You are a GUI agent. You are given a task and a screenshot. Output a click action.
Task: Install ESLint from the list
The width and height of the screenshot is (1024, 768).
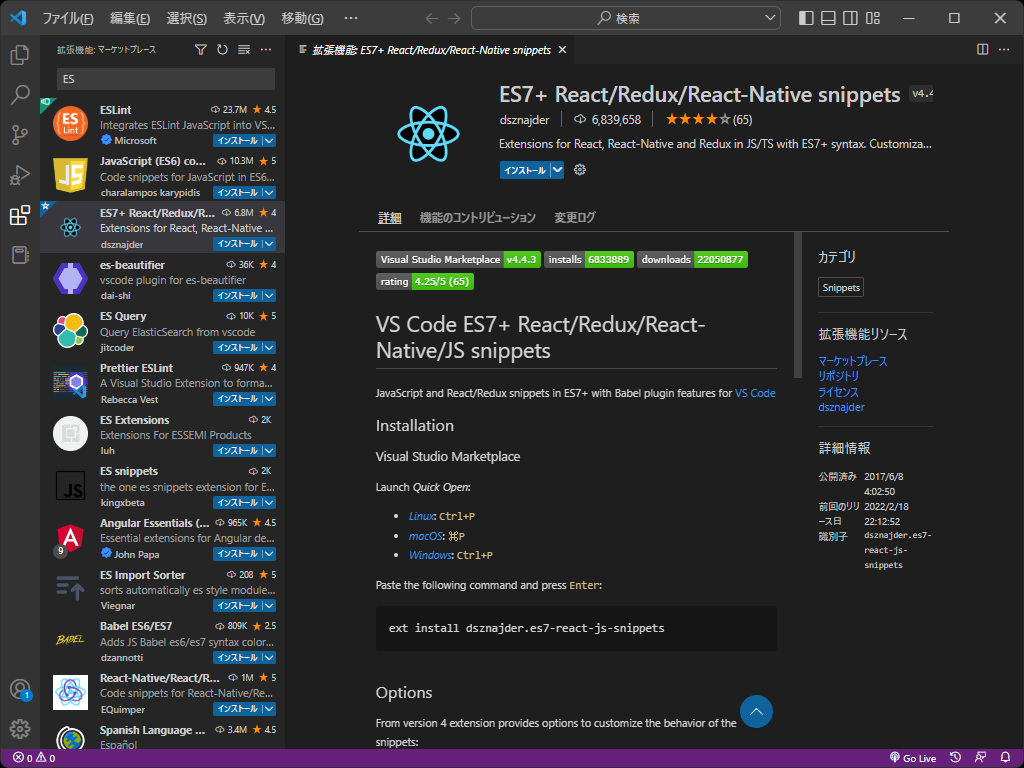pyautogui.click(x=238, y=140)
